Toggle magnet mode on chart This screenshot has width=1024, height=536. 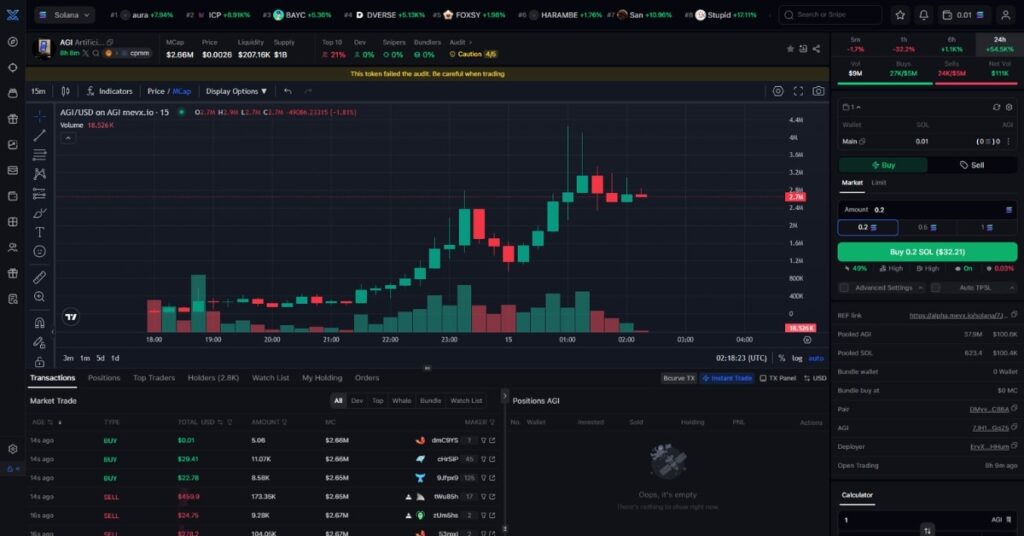(40, 323)
